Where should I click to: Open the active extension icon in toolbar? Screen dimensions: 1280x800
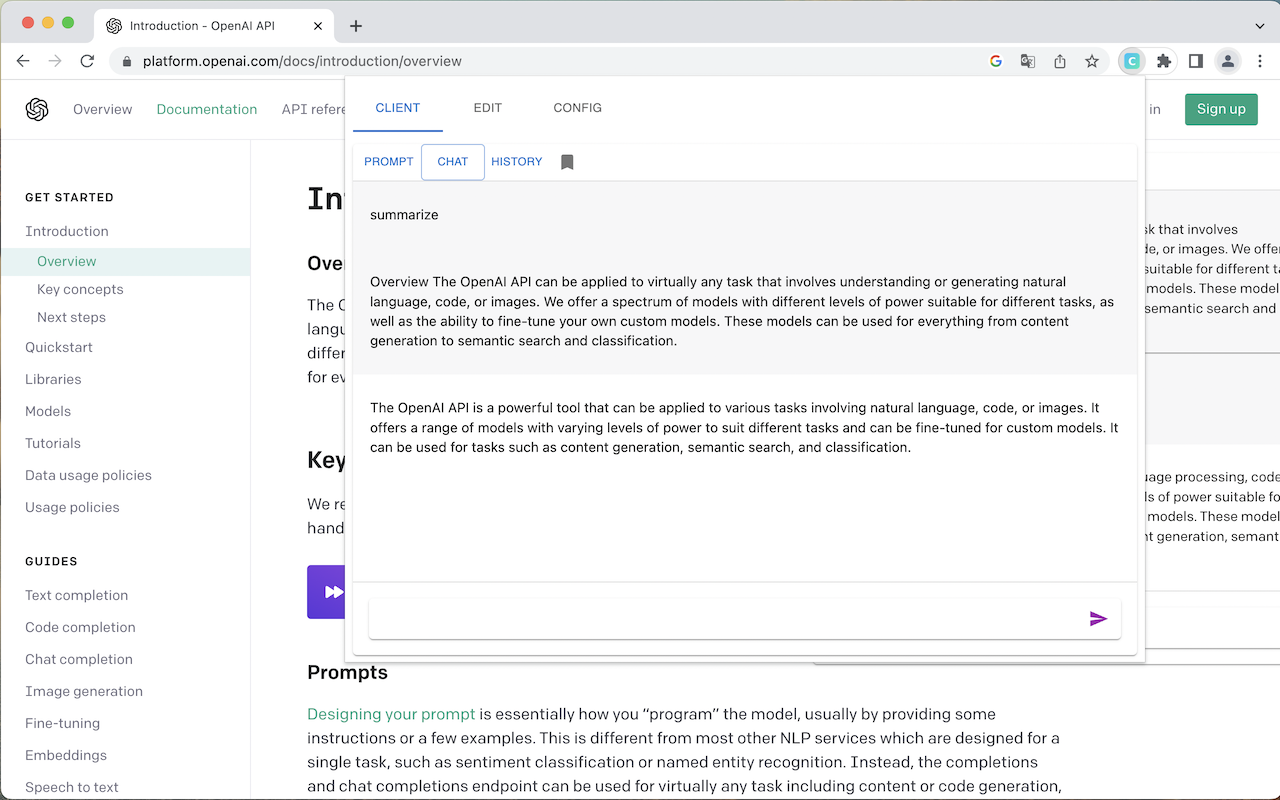click(x=1131, y=61)
